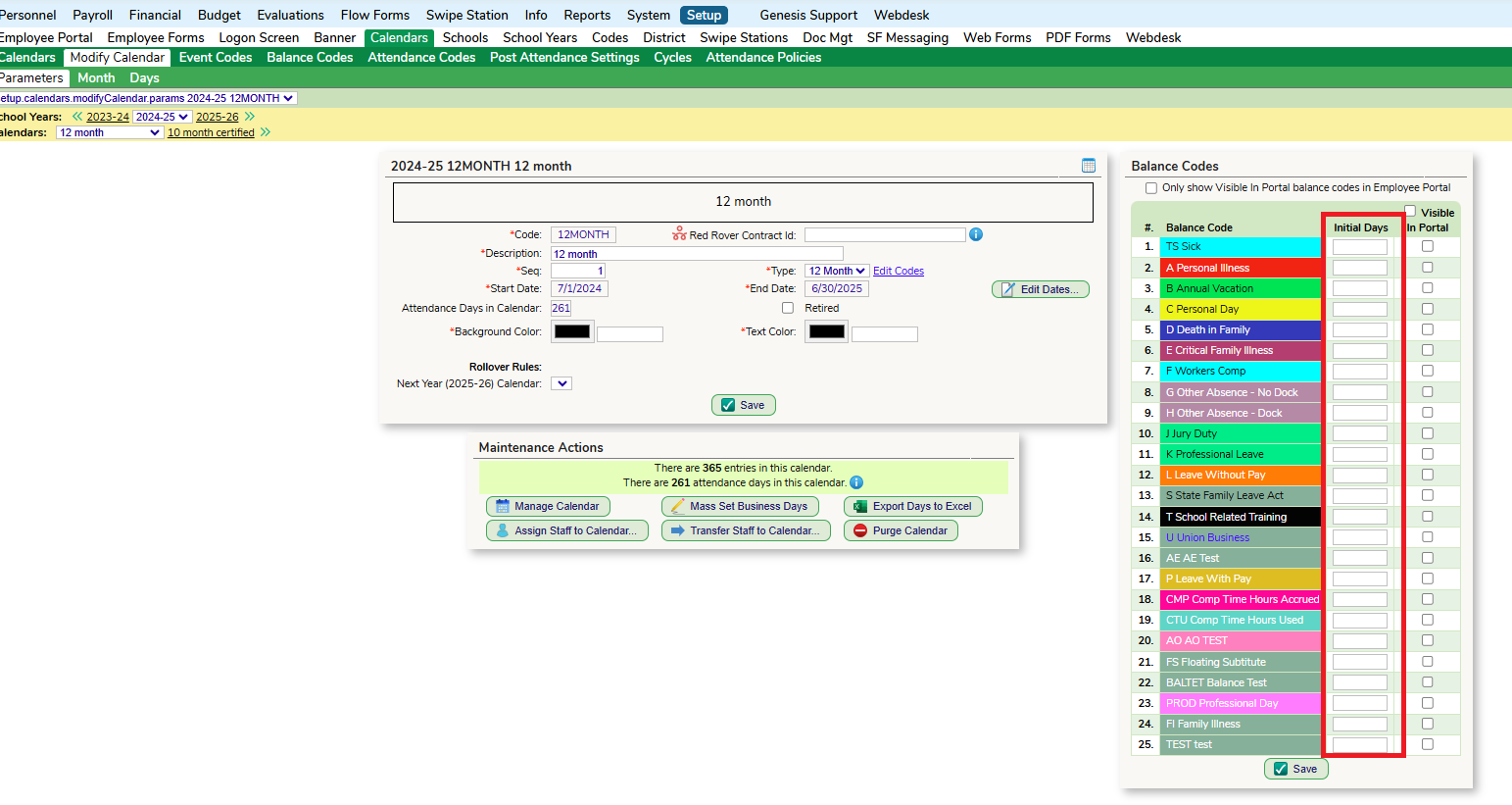Toggle the Retired checkbox
This screenshot has height=805, width=1512.
tap(788, 308)
